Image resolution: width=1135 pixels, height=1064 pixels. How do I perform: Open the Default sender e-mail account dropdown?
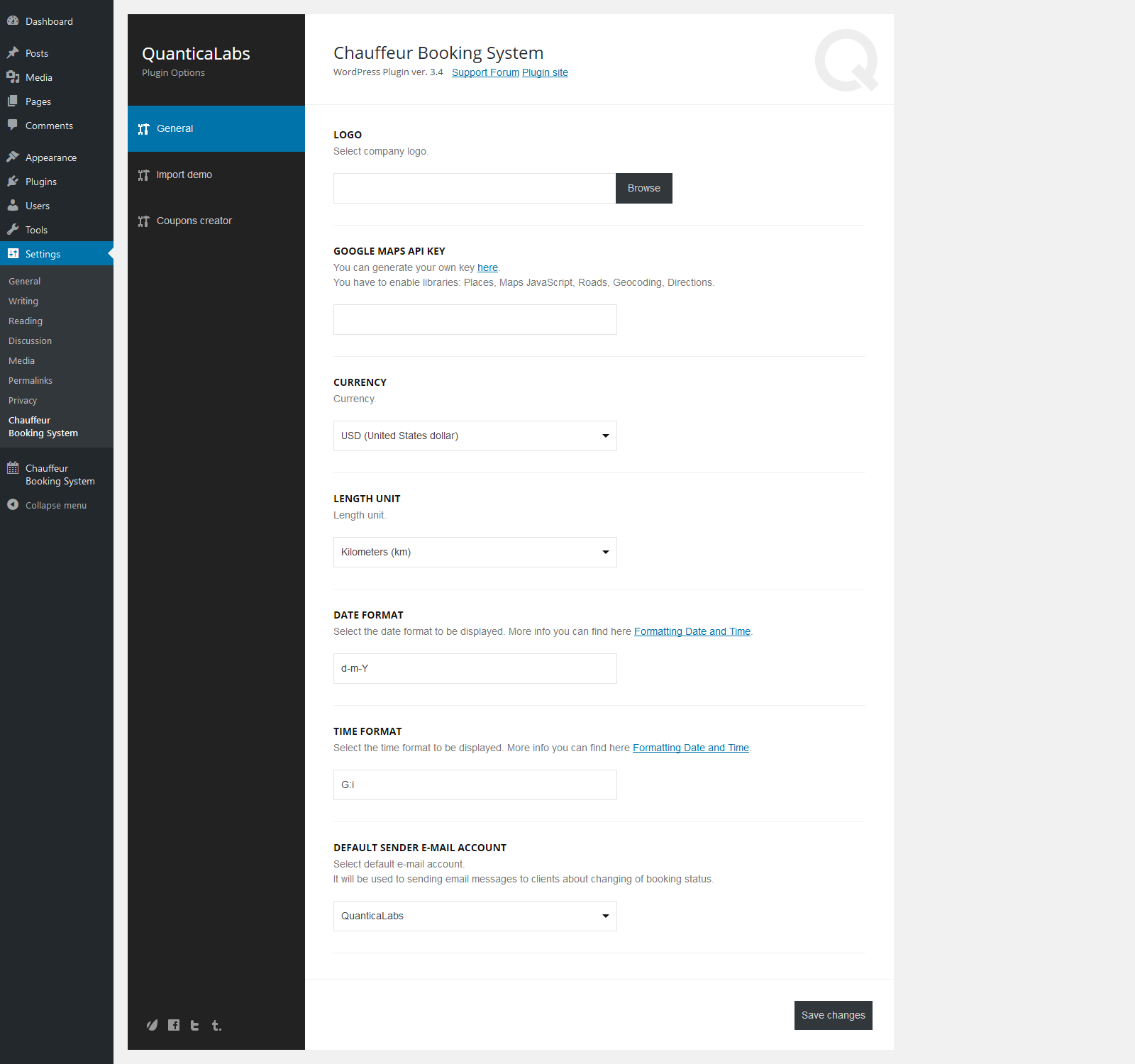click(475, 916)
